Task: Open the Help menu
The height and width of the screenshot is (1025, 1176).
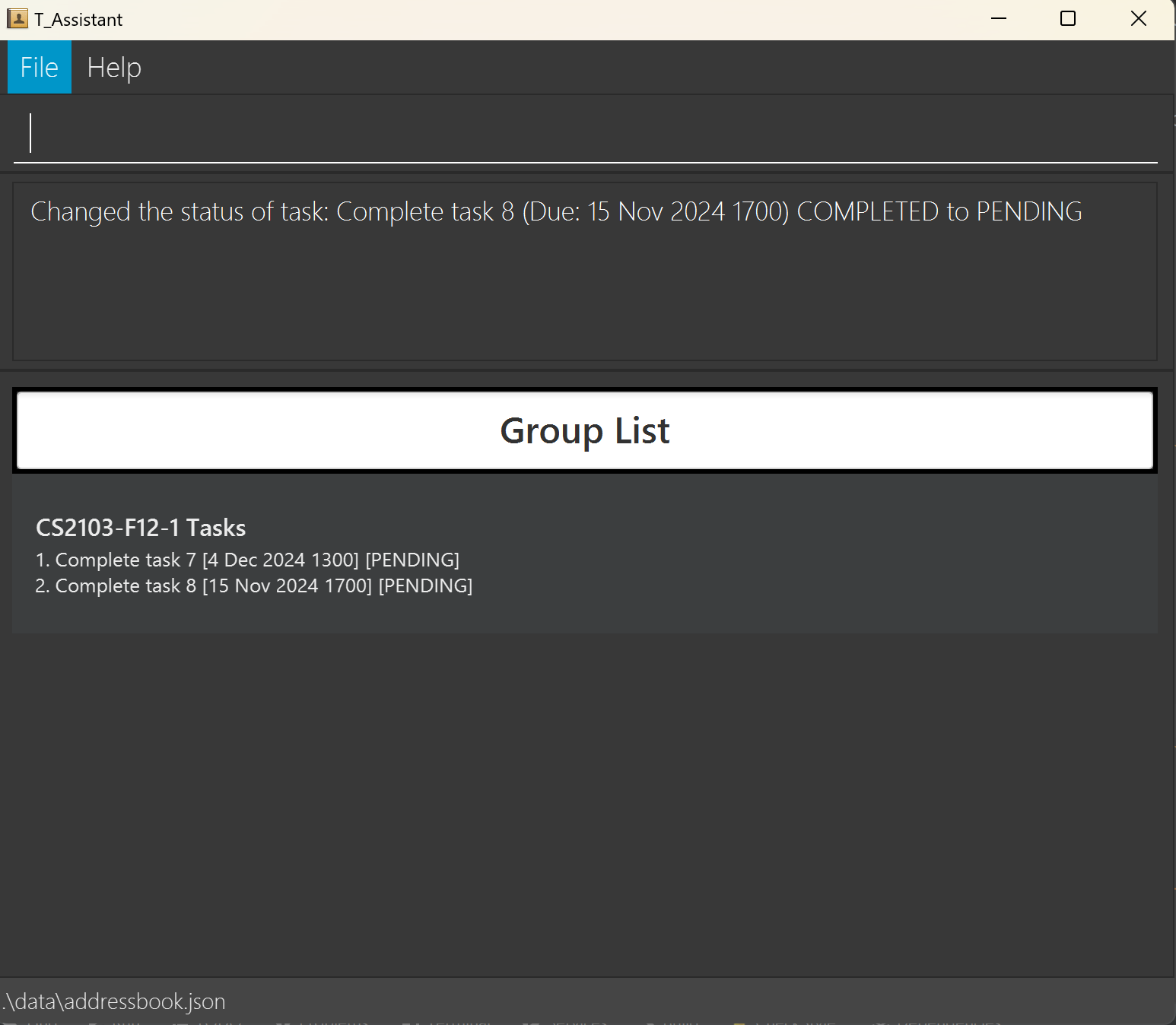Action: [114, 68]
